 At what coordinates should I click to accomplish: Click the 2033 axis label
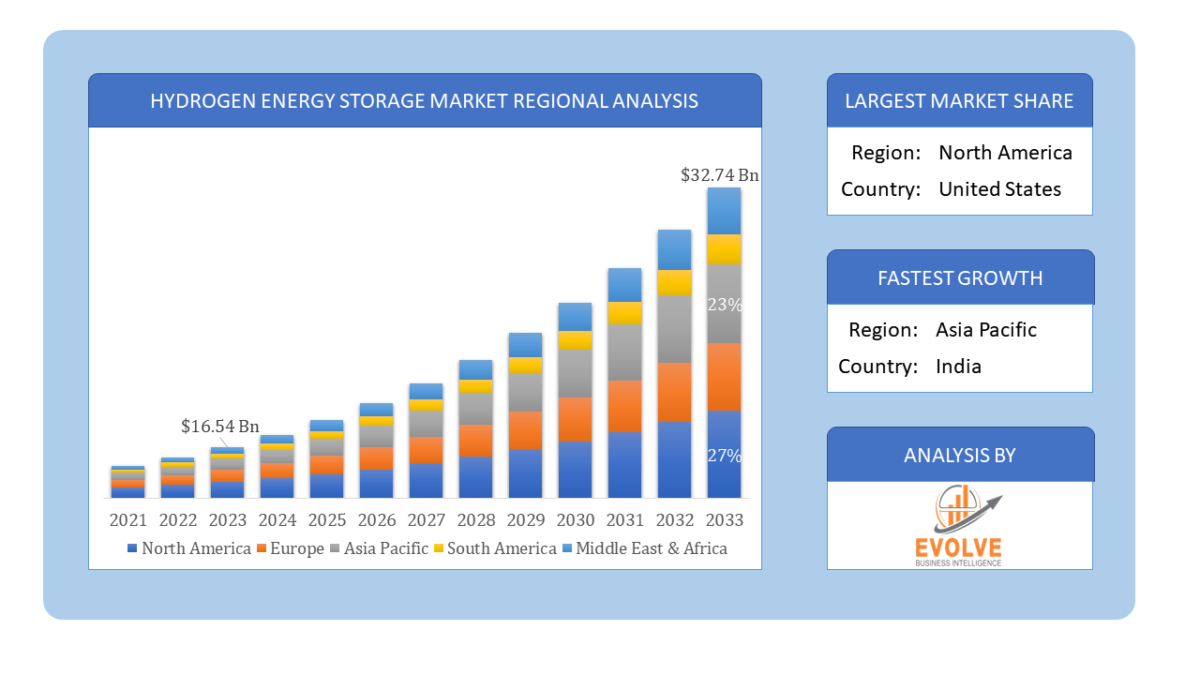point(724,521)
